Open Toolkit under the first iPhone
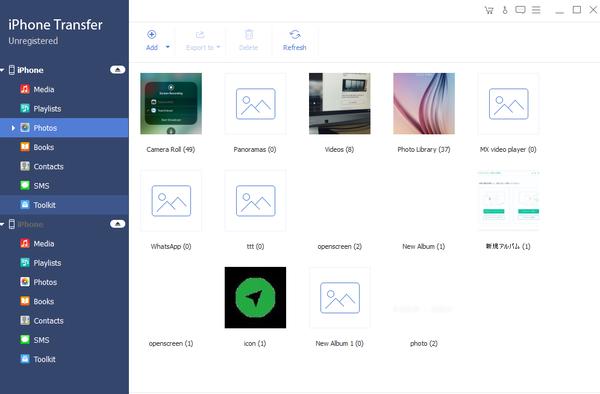 [x=64, y=205]
